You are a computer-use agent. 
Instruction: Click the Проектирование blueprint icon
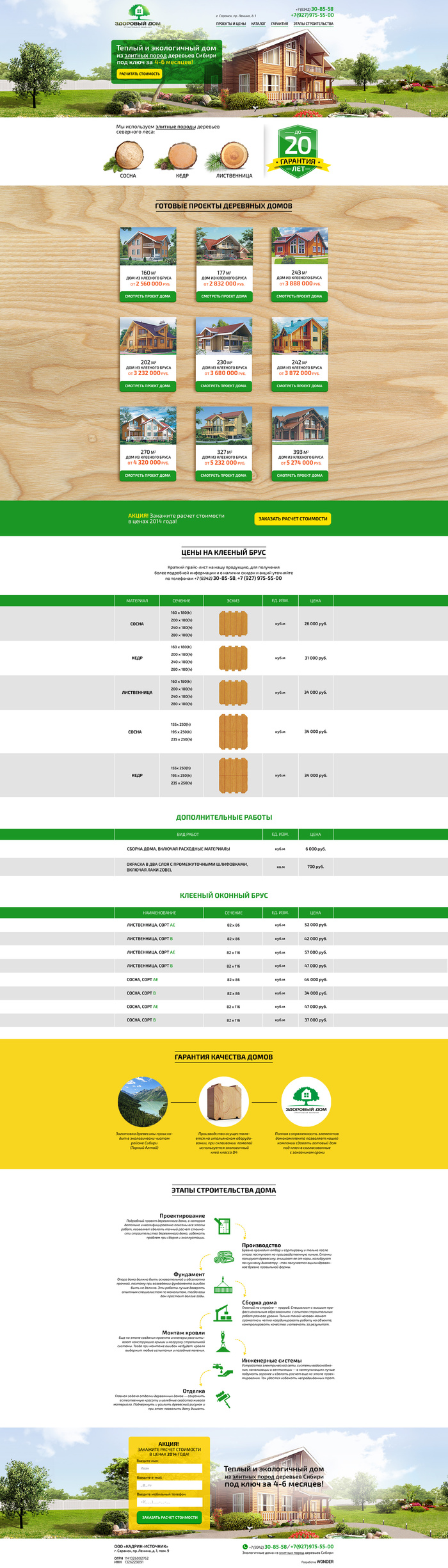point(222,1226)
